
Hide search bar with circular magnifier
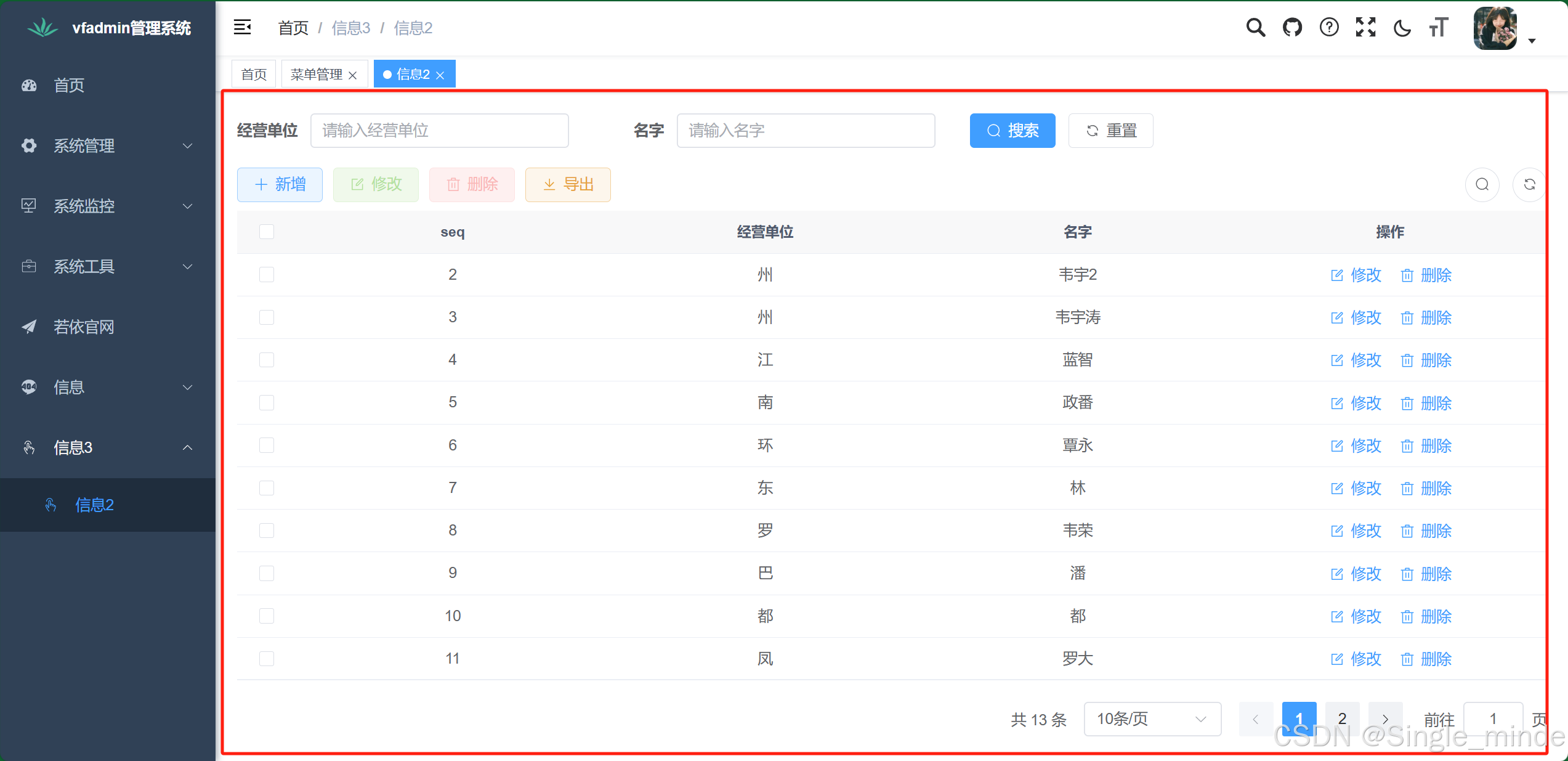pos(1482,184)
